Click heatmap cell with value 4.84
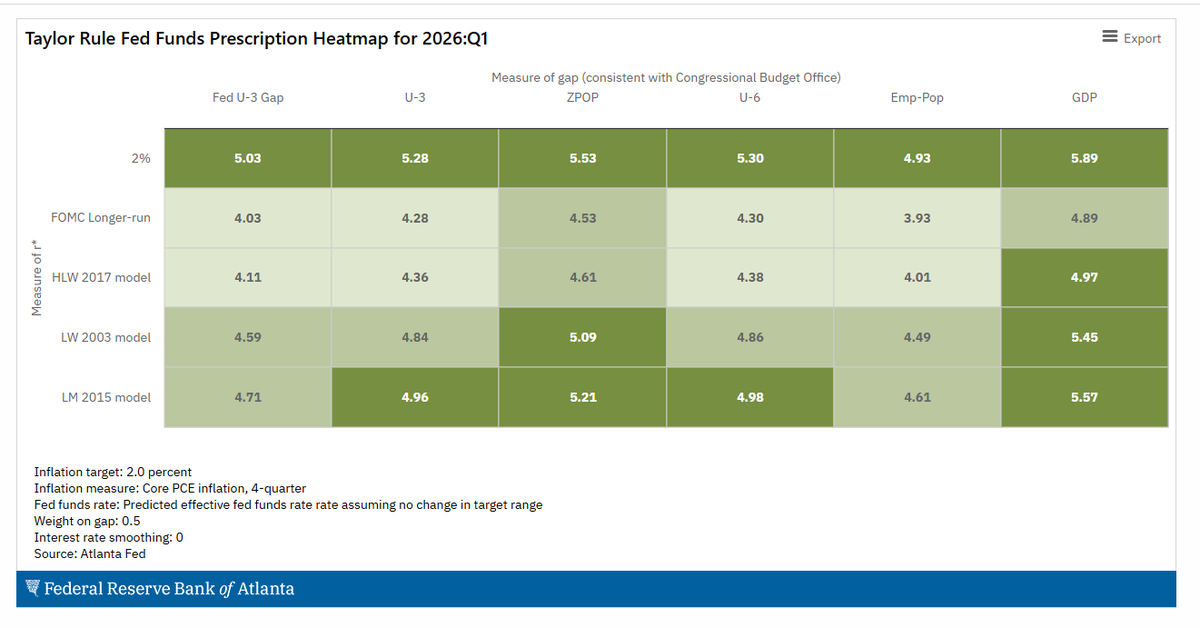 pyautogui.click(x=415, y=337)
